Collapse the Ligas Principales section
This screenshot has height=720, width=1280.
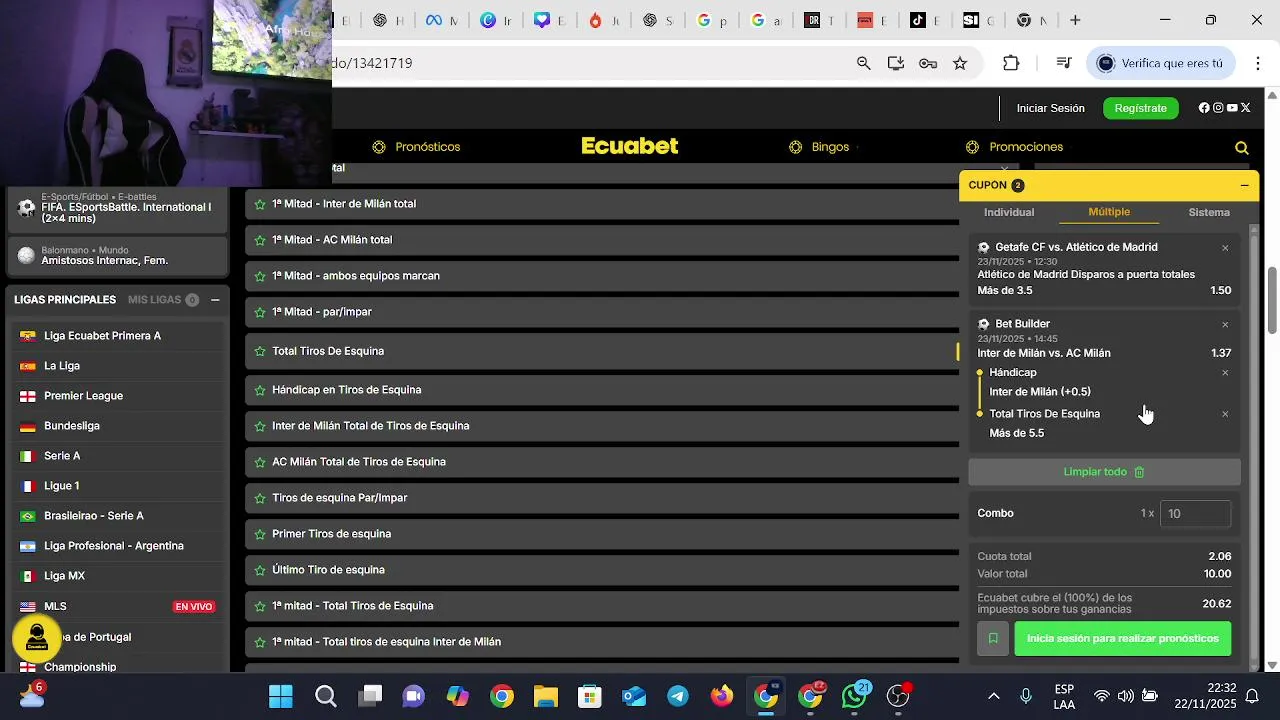tap(215, 300)
